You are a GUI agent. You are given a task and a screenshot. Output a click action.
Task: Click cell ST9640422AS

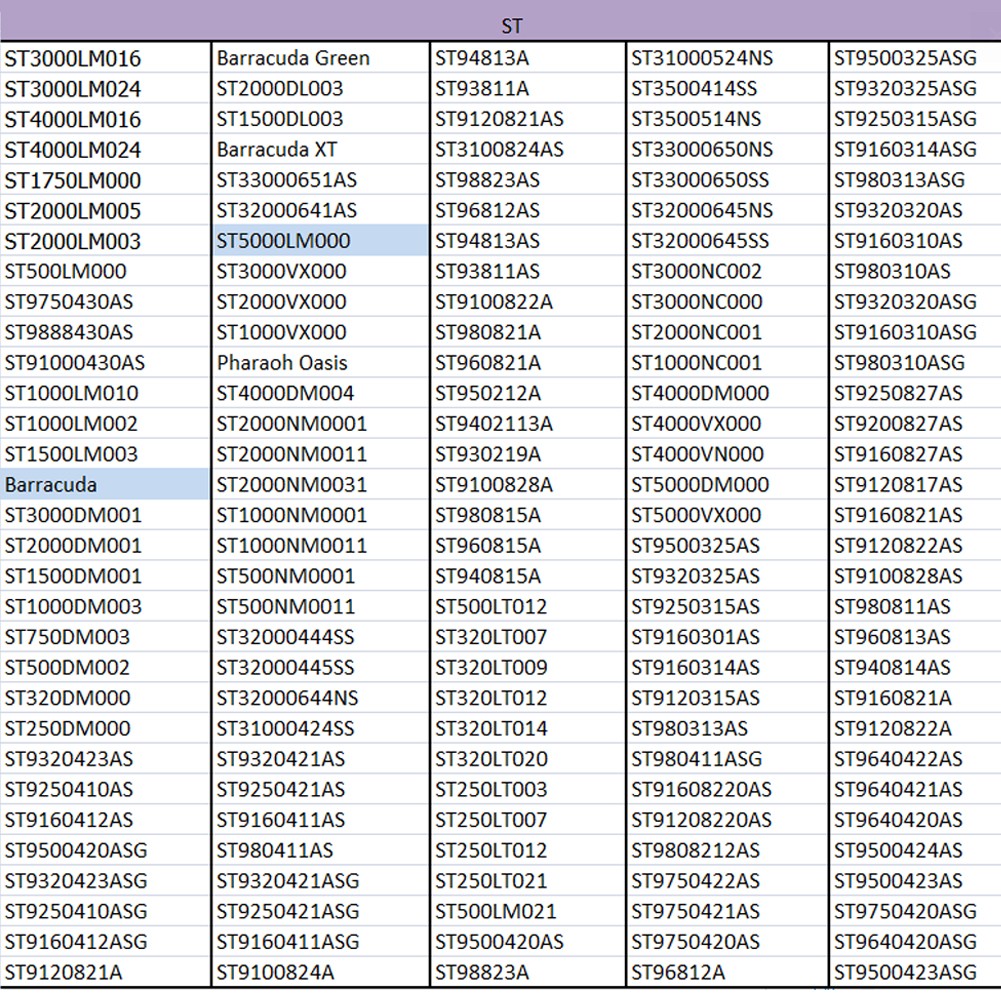click(x=915, y=758)
